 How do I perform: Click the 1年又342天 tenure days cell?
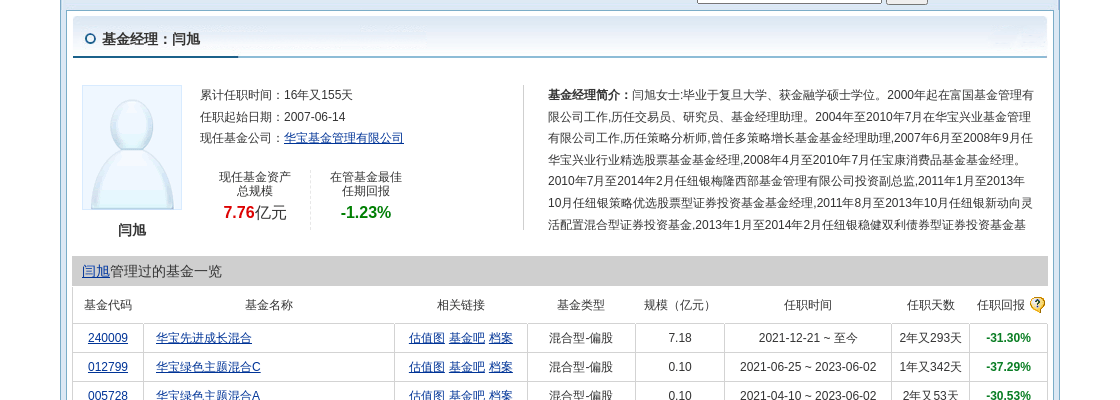pos(931,367)
